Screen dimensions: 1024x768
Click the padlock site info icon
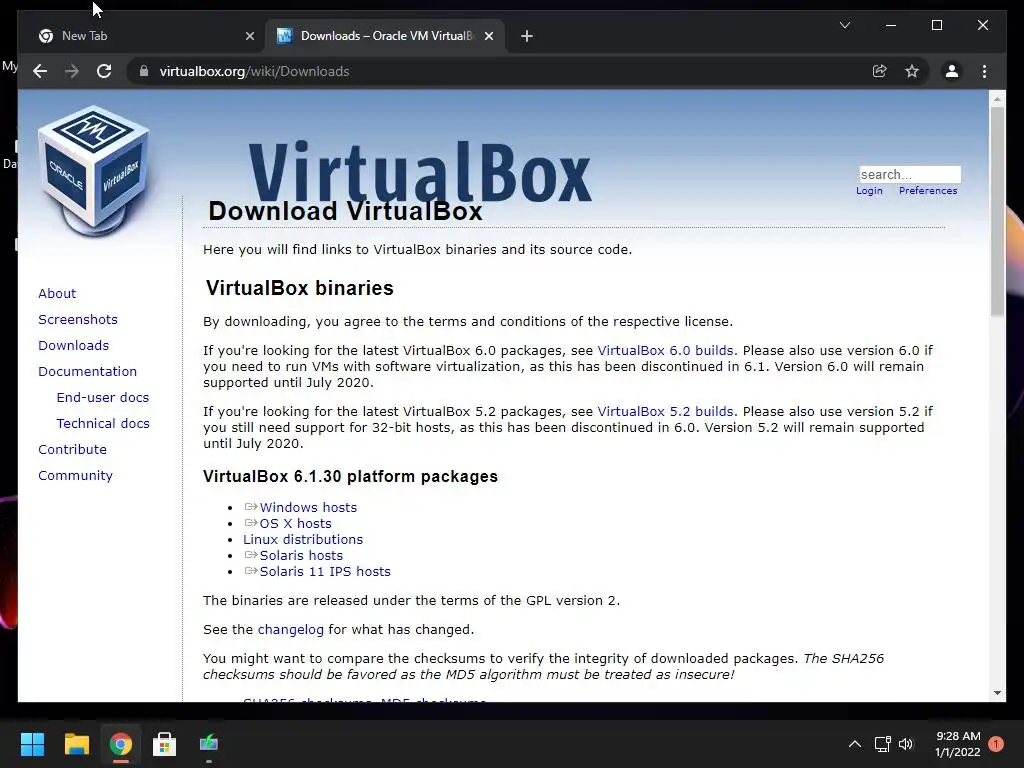pos(144,71)
